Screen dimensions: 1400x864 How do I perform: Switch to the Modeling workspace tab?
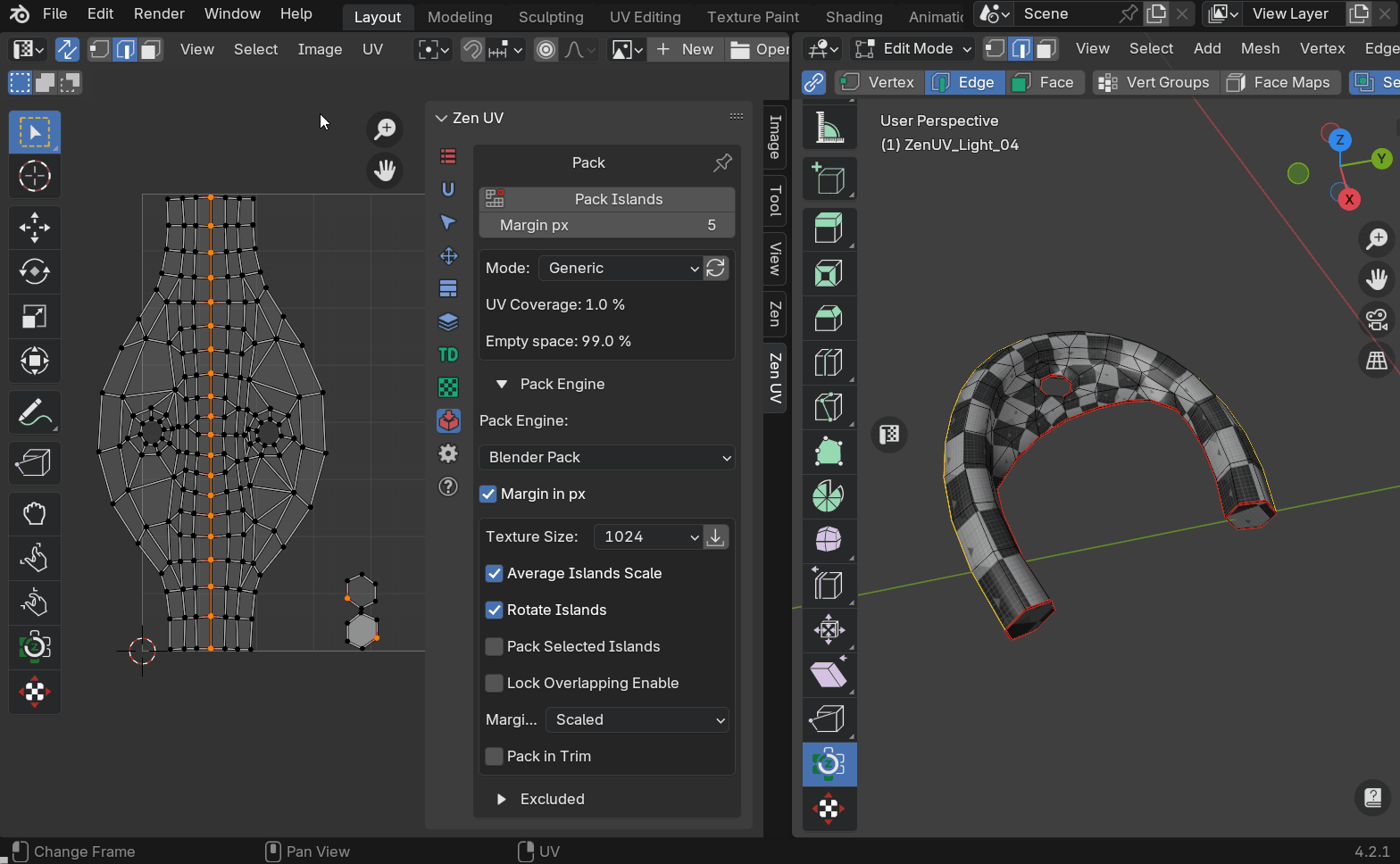point(460,17)
